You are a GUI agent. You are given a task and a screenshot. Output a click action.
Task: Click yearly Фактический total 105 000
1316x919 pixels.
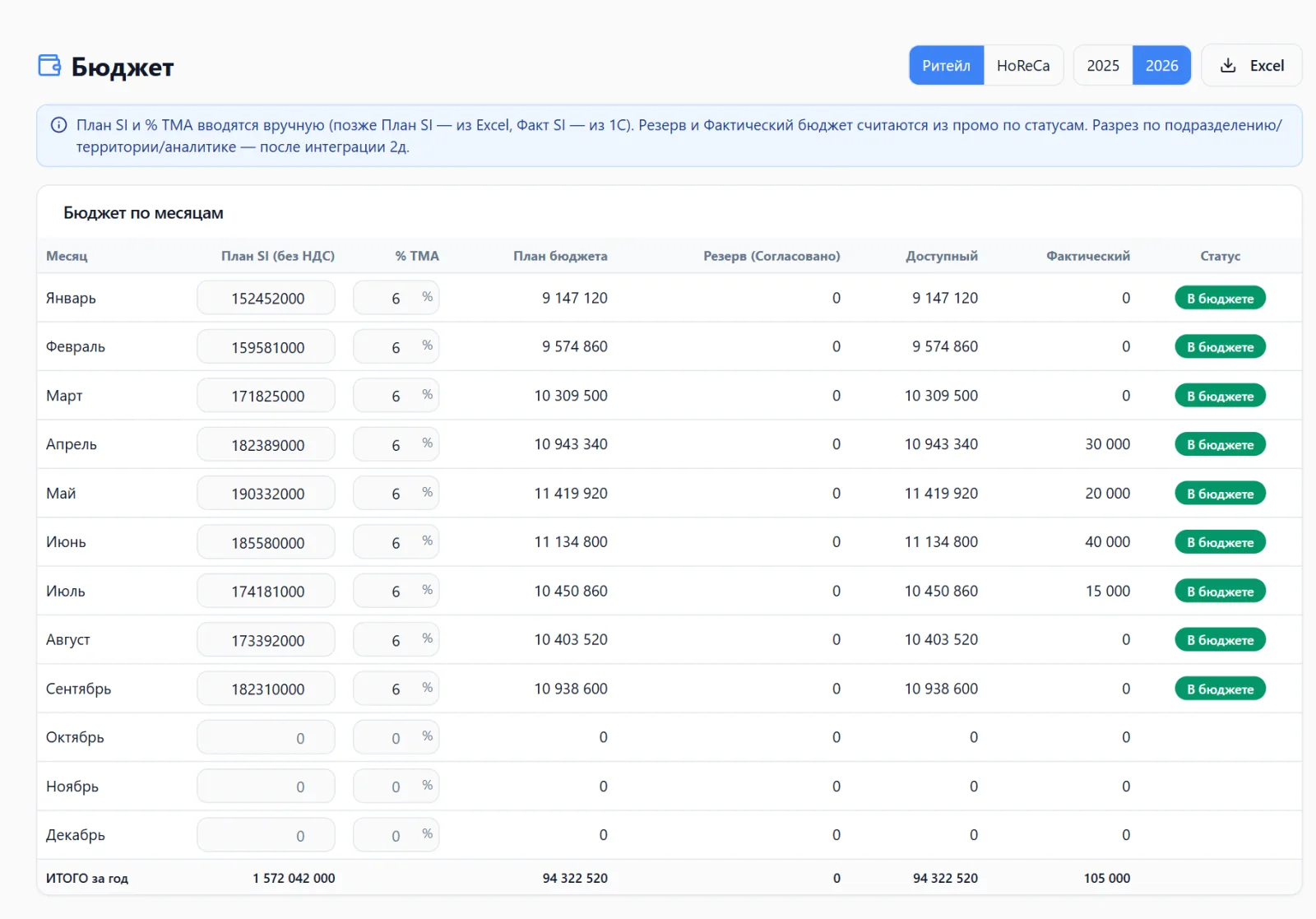coord(1107,878)
